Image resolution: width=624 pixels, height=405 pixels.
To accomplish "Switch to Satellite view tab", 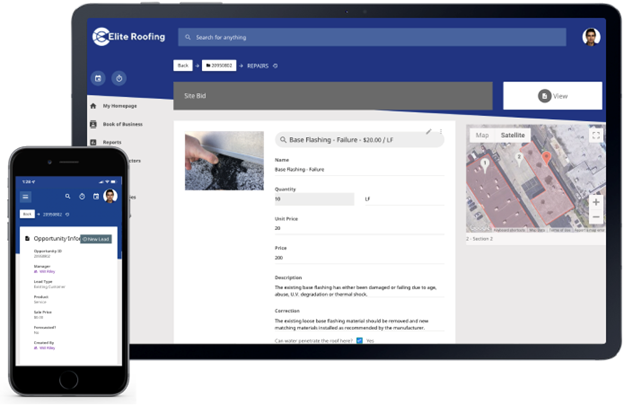I will pos(513,135).
